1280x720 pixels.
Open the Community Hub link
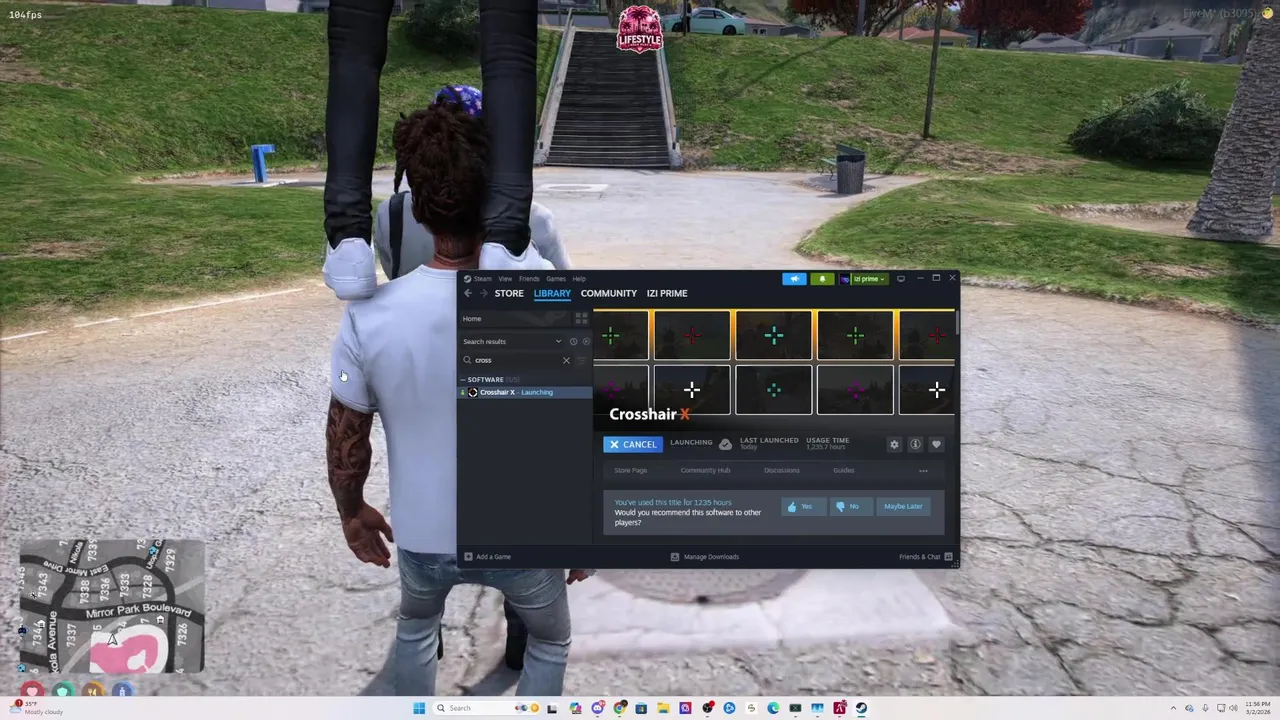705,470
